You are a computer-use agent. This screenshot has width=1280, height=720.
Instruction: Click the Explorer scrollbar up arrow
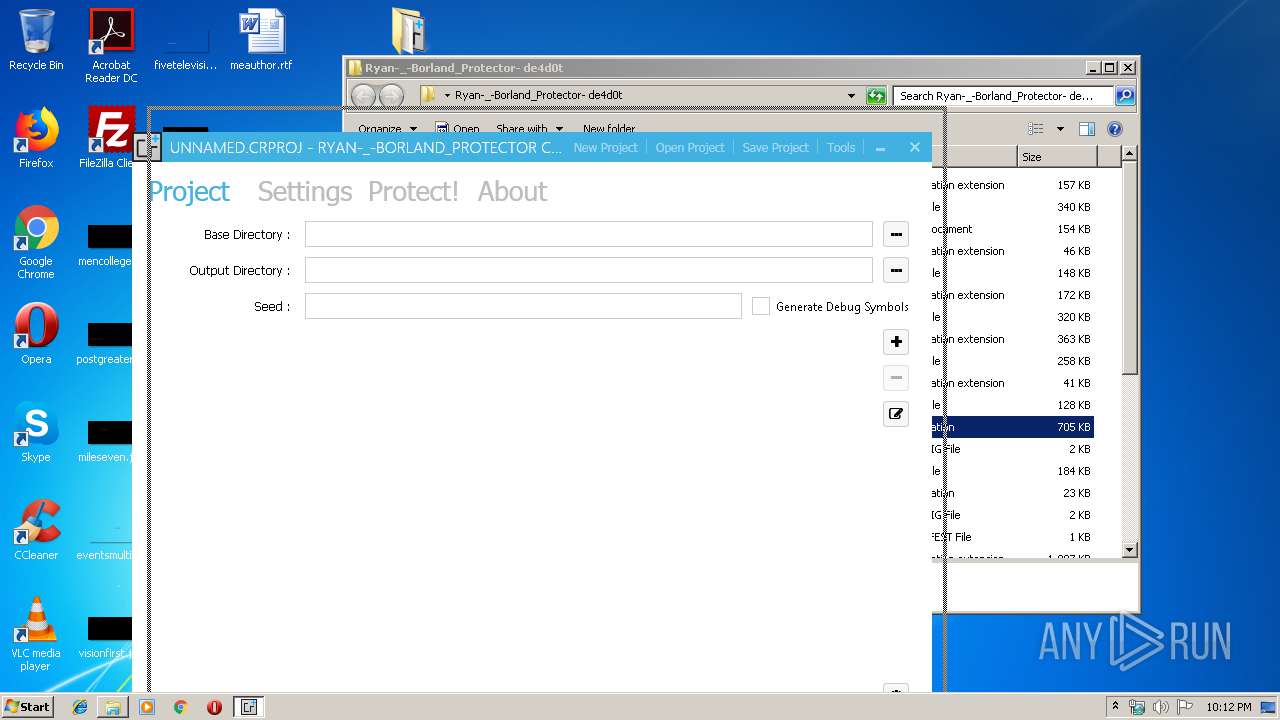[x=1129, y=154]
